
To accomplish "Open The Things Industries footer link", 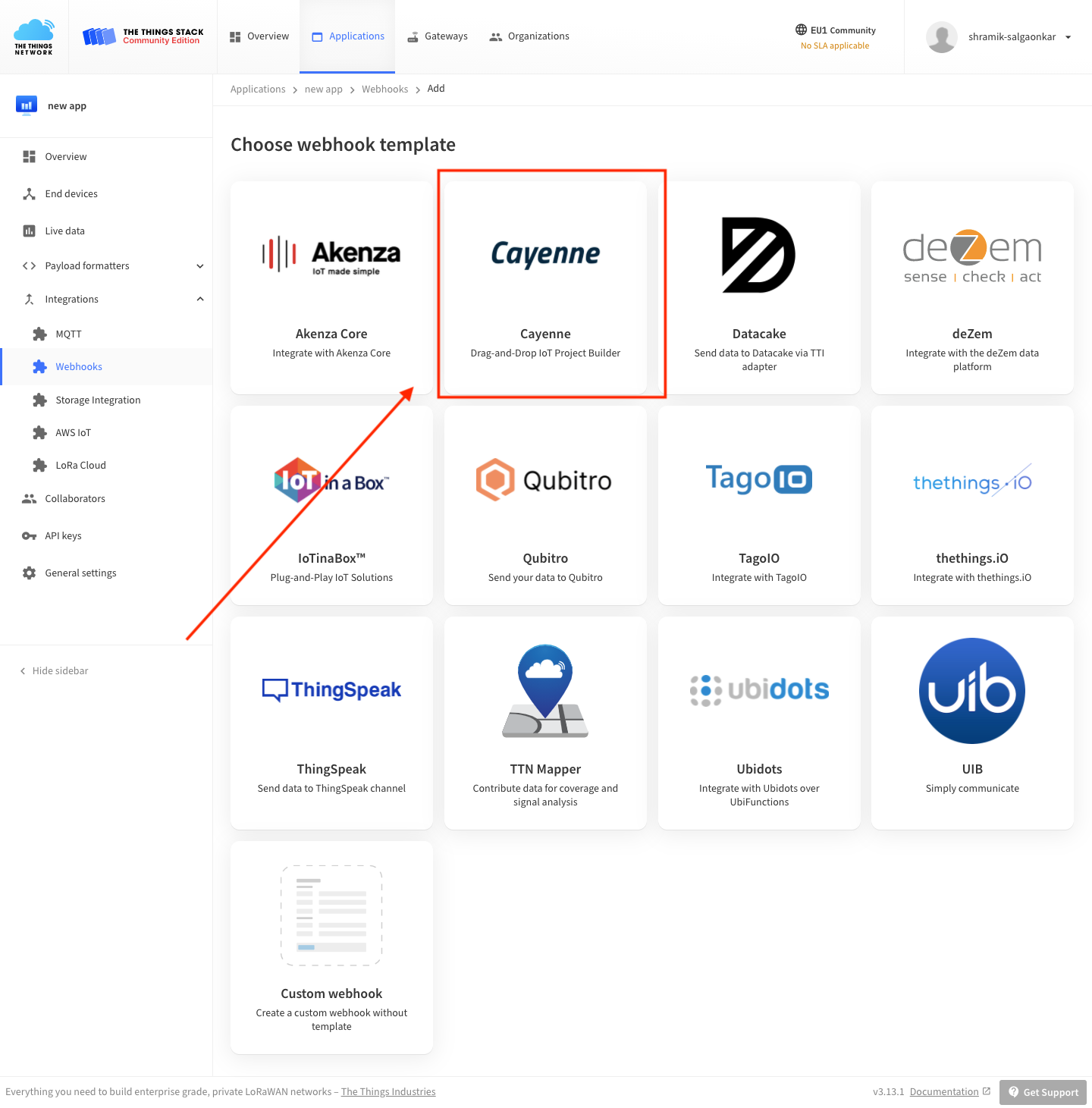I will pyautogui.click(x=388, y=1092).
